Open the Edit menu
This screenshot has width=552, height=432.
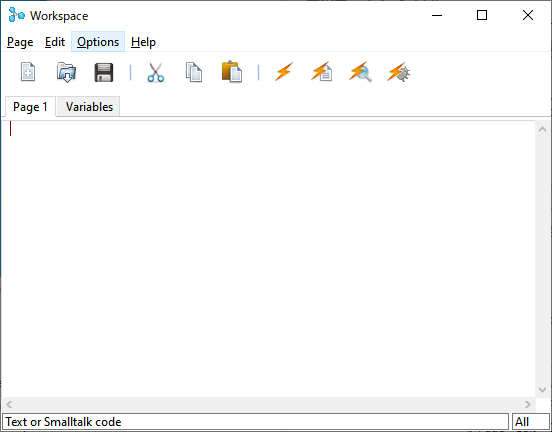click(x=55, y=42)
